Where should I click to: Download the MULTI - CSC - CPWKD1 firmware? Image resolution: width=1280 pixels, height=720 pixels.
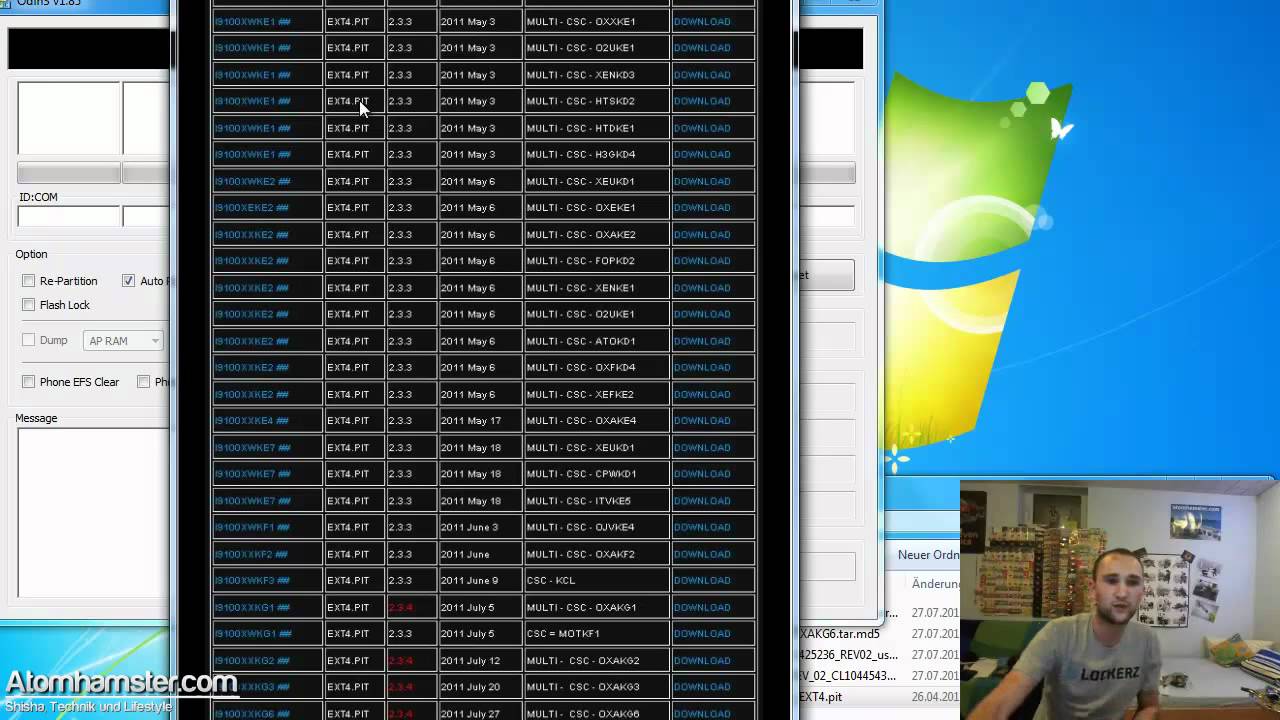point(702,474)
